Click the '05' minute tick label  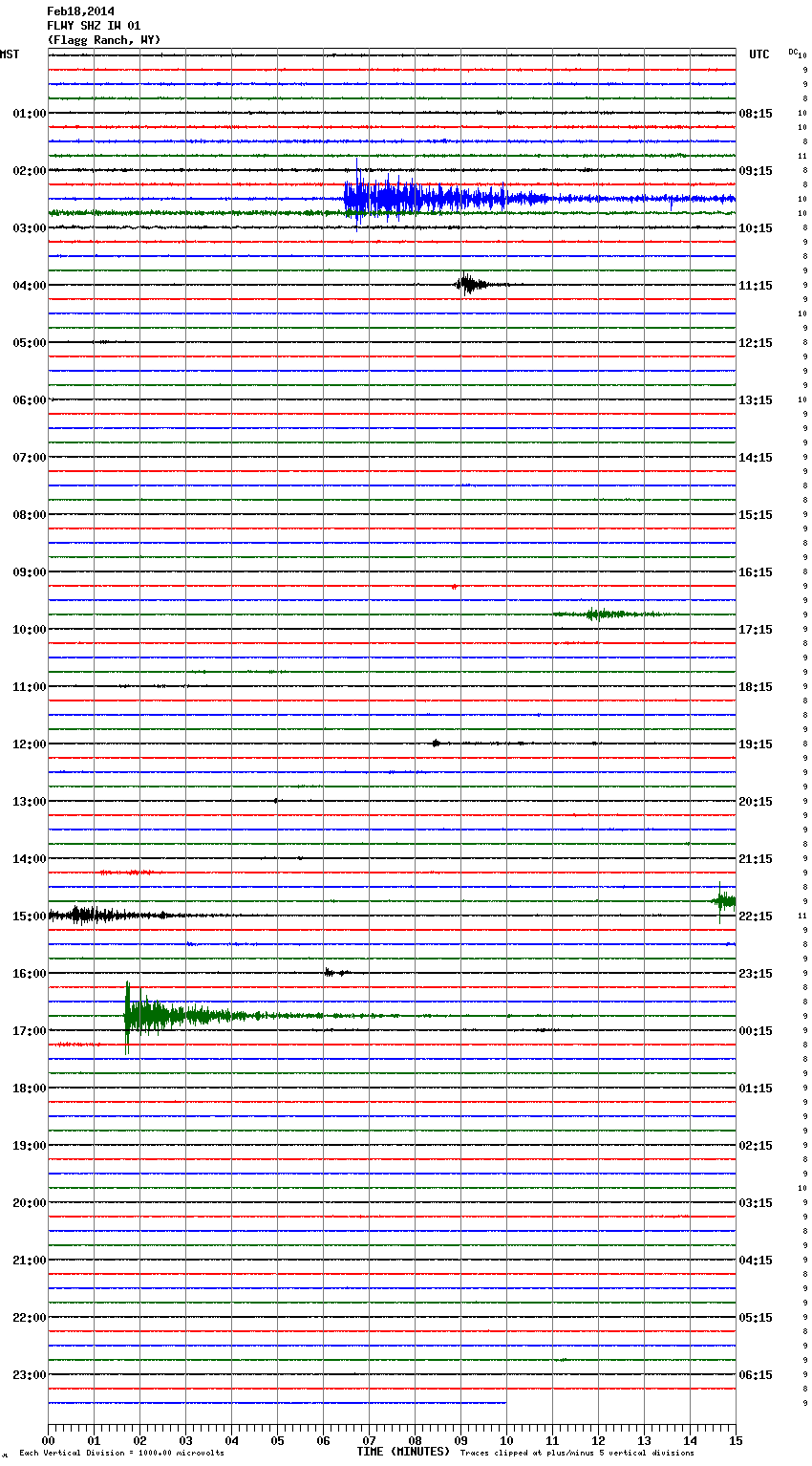point(277,1440)
